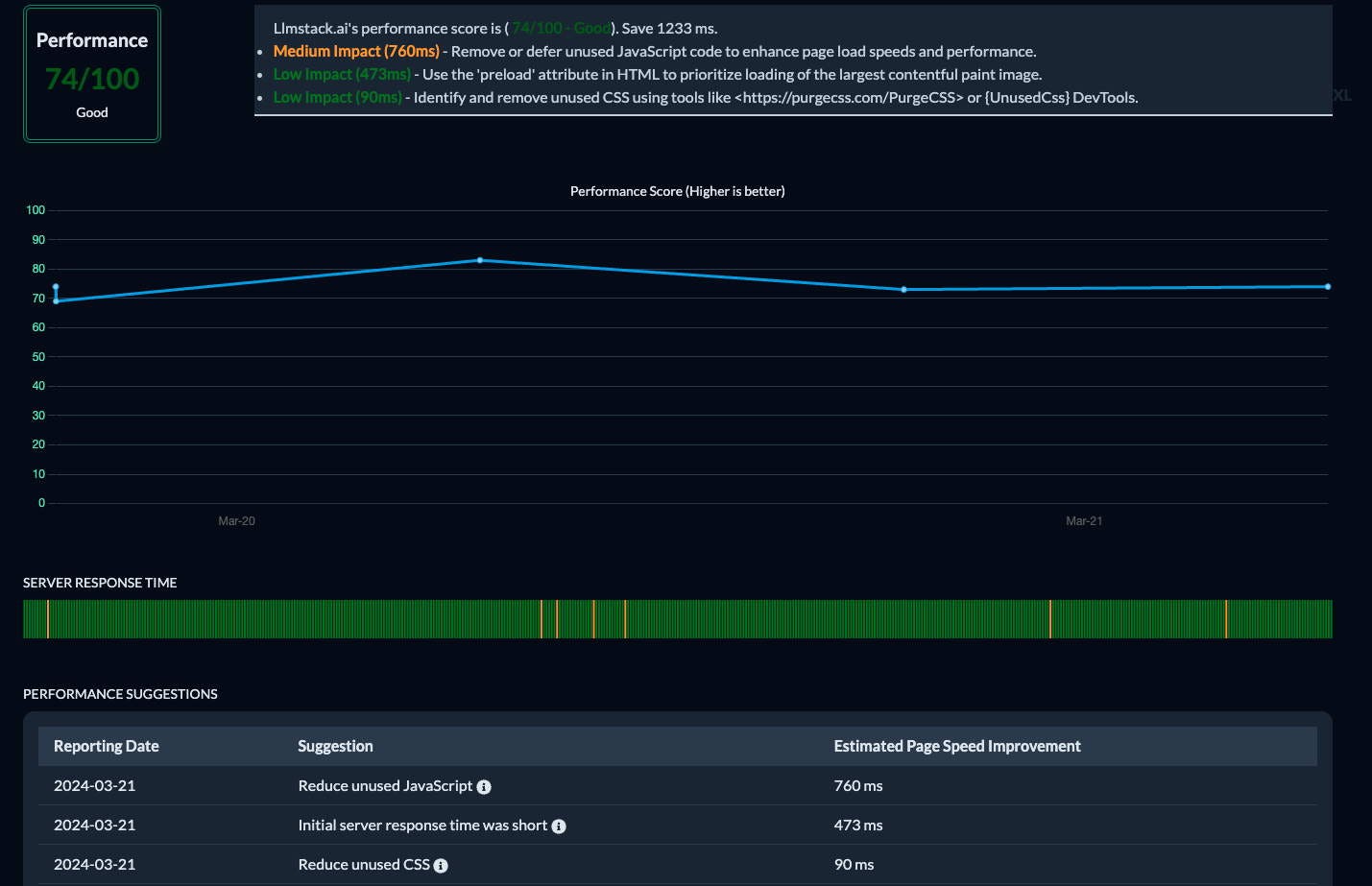This screenshot has height=886, width=1372.
Task: Select the Performance score card showing 74/100
Action: click(91, 73)
